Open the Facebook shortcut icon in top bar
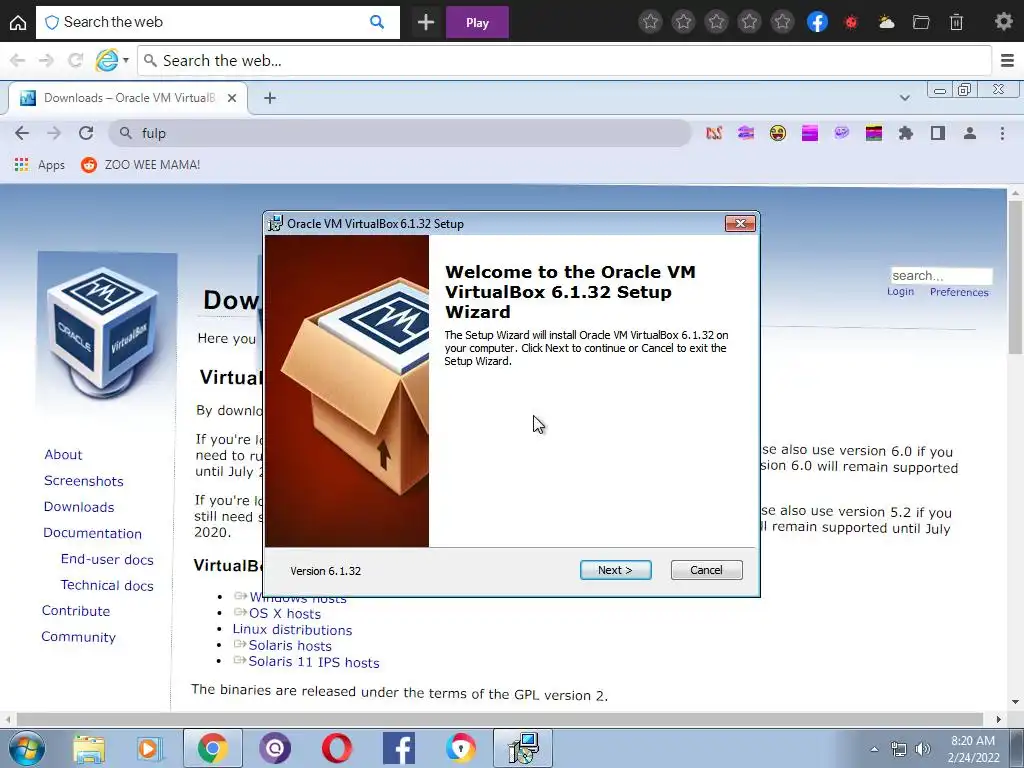Screen dimensions: 1024x768 point(817,22)
